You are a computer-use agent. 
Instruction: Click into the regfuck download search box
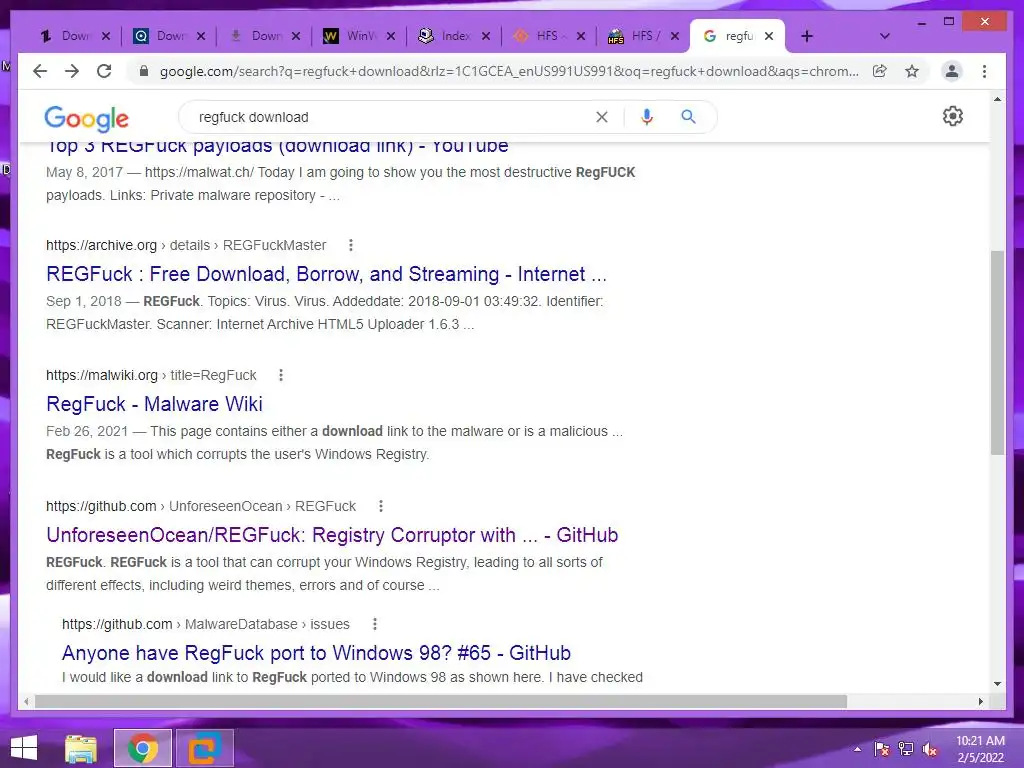(392, 117)
